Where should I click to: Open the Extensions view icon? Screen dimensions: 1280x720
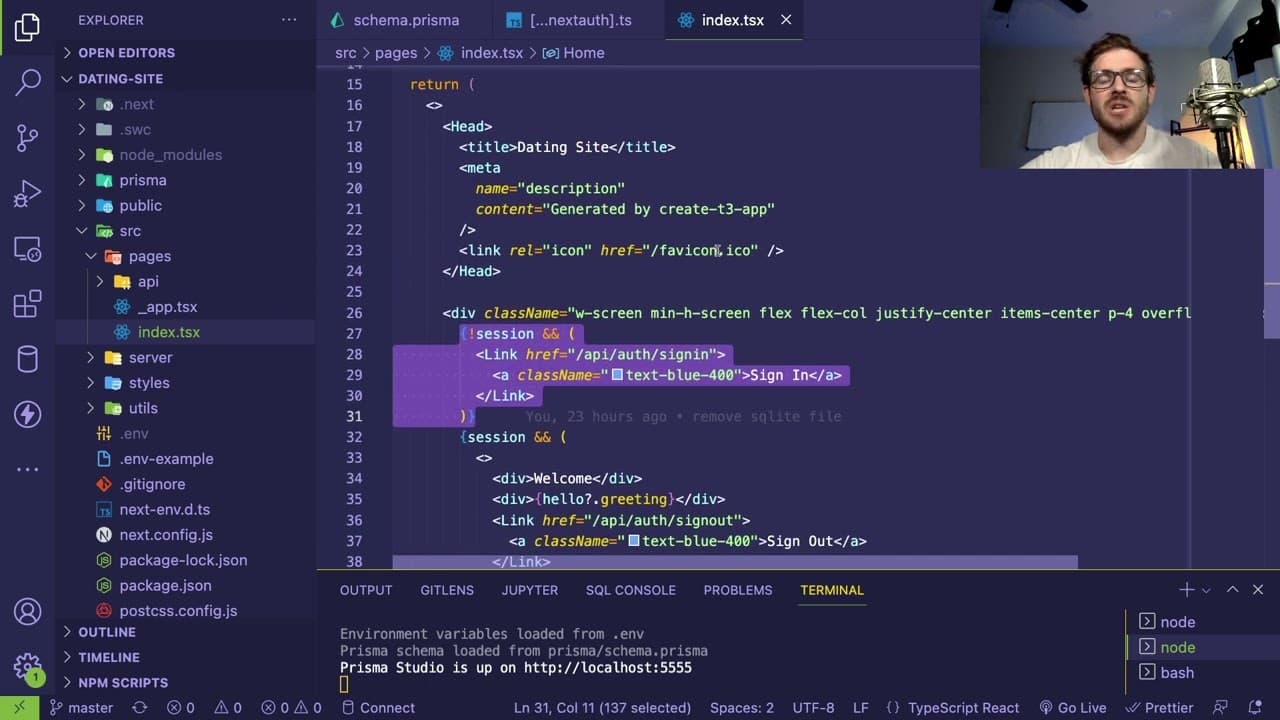[x=28, y=303]
